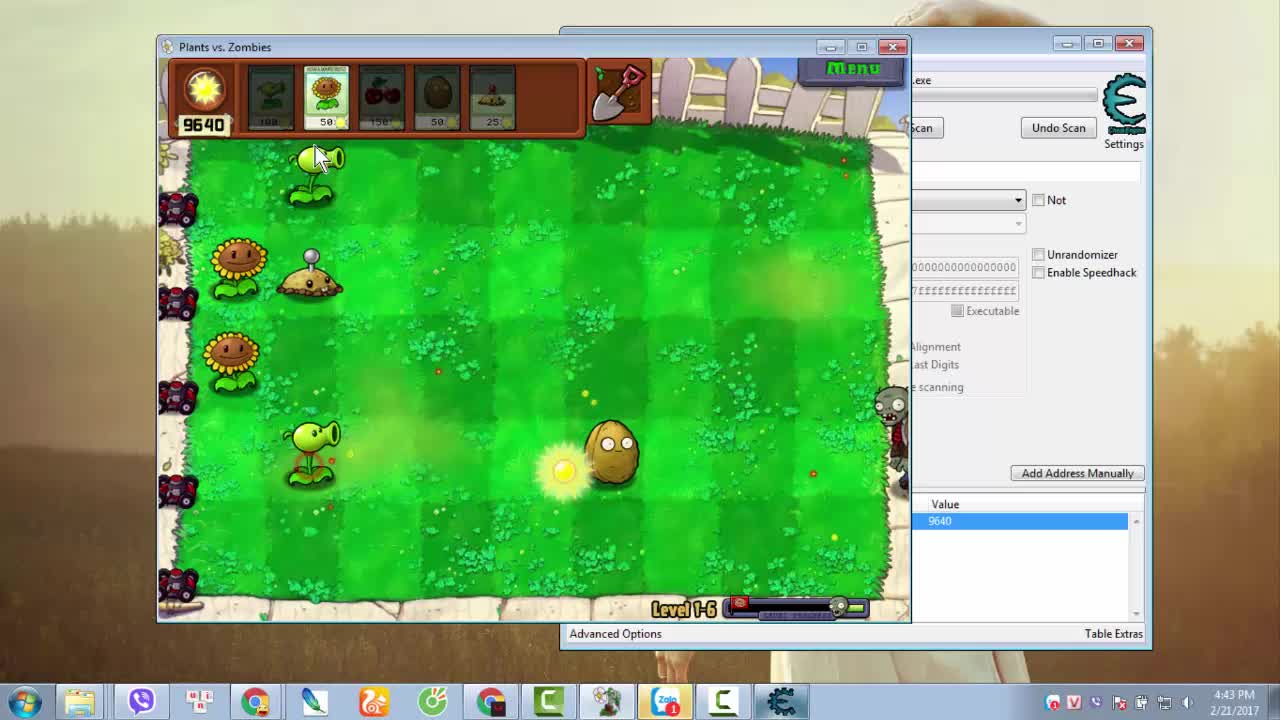Toggle the Executable checkbox

957,311
